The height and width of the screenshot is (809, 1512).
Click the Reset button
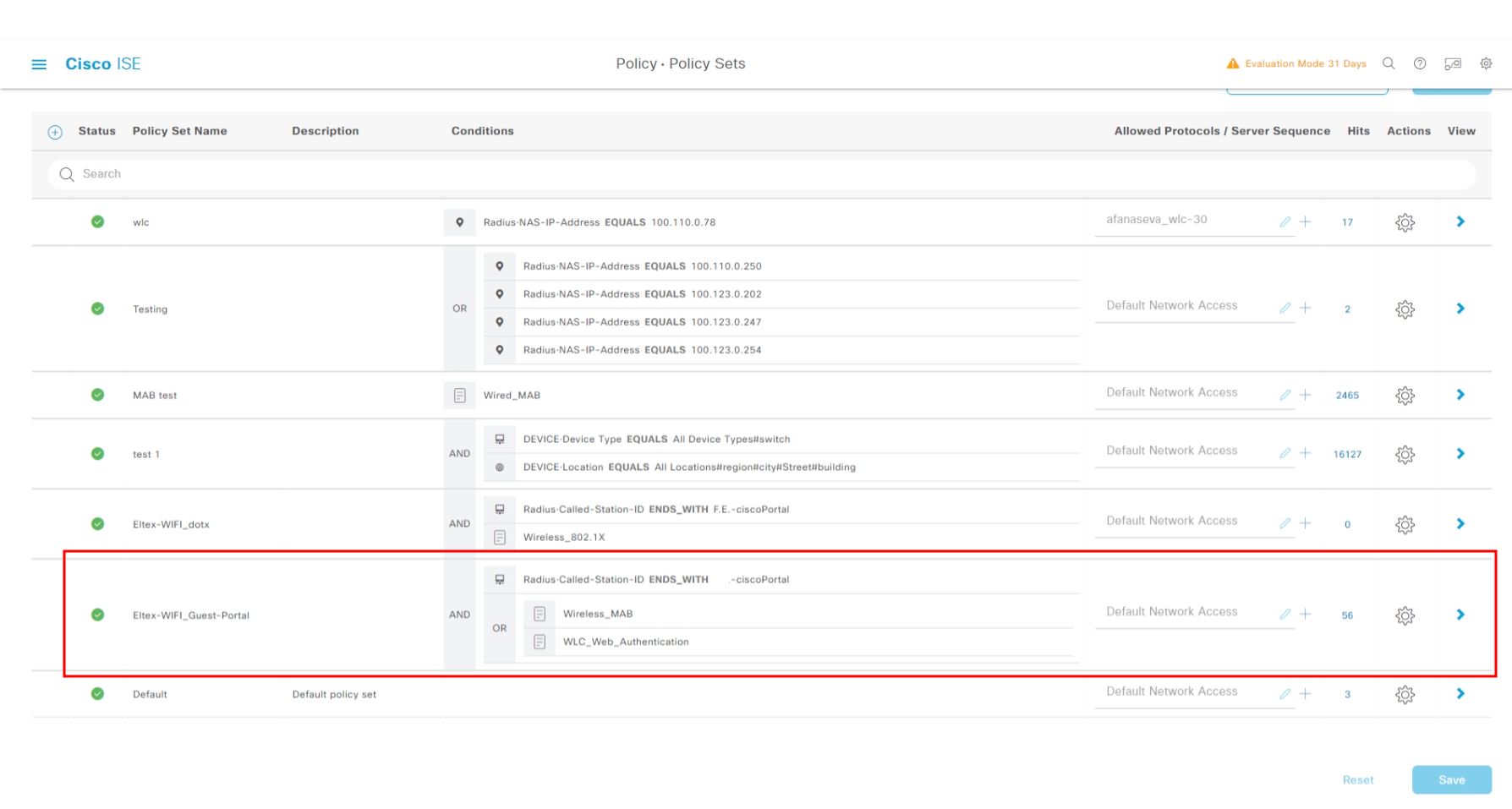(x=1358, y=780)
